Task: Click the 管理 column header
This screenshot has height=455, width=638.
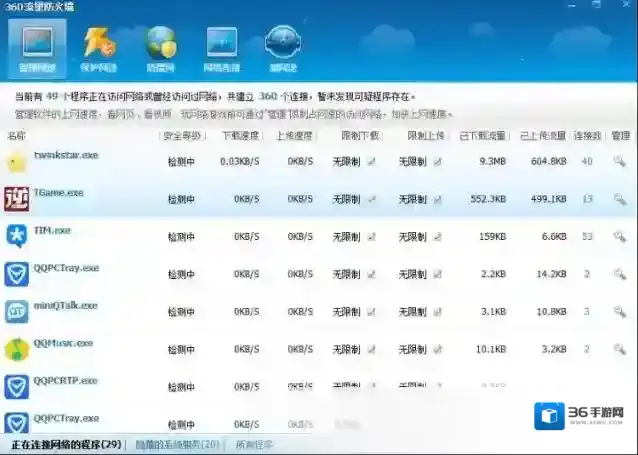Action: 621,136
